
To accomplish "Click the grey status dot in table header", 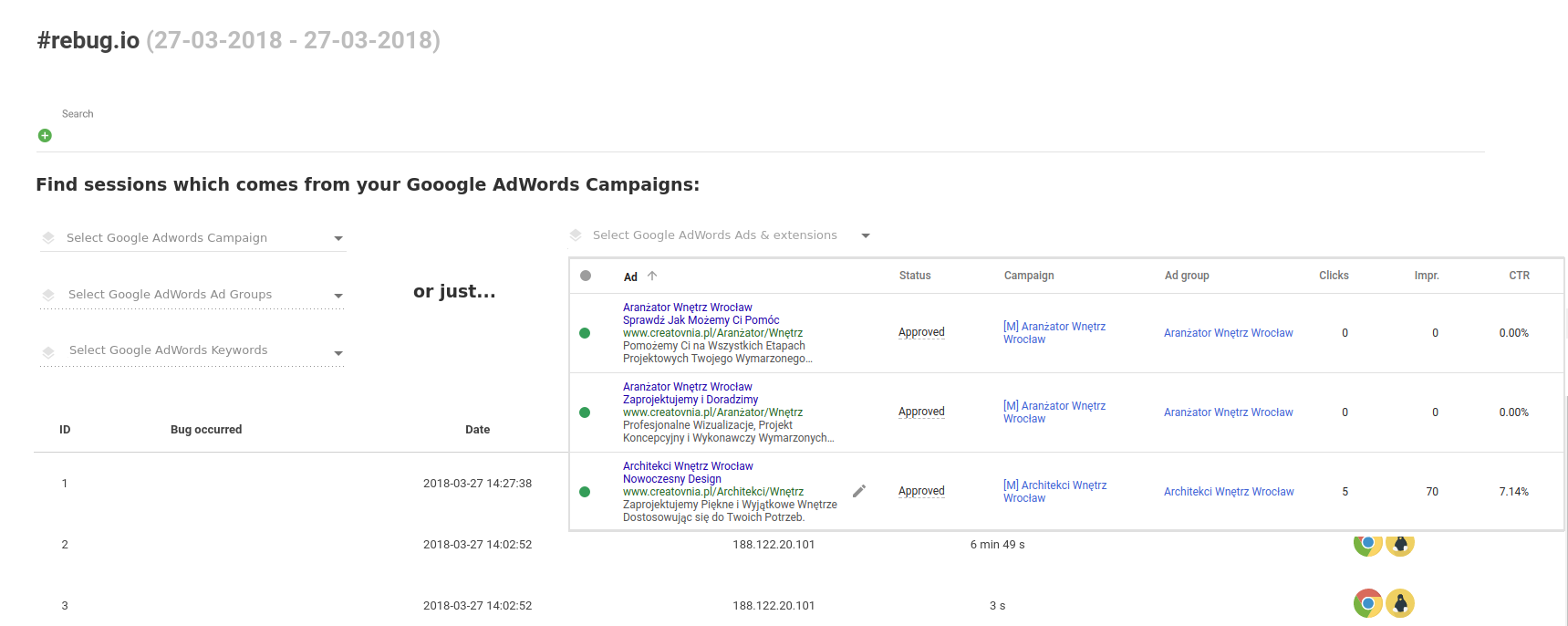I will [x=586, y=276].
